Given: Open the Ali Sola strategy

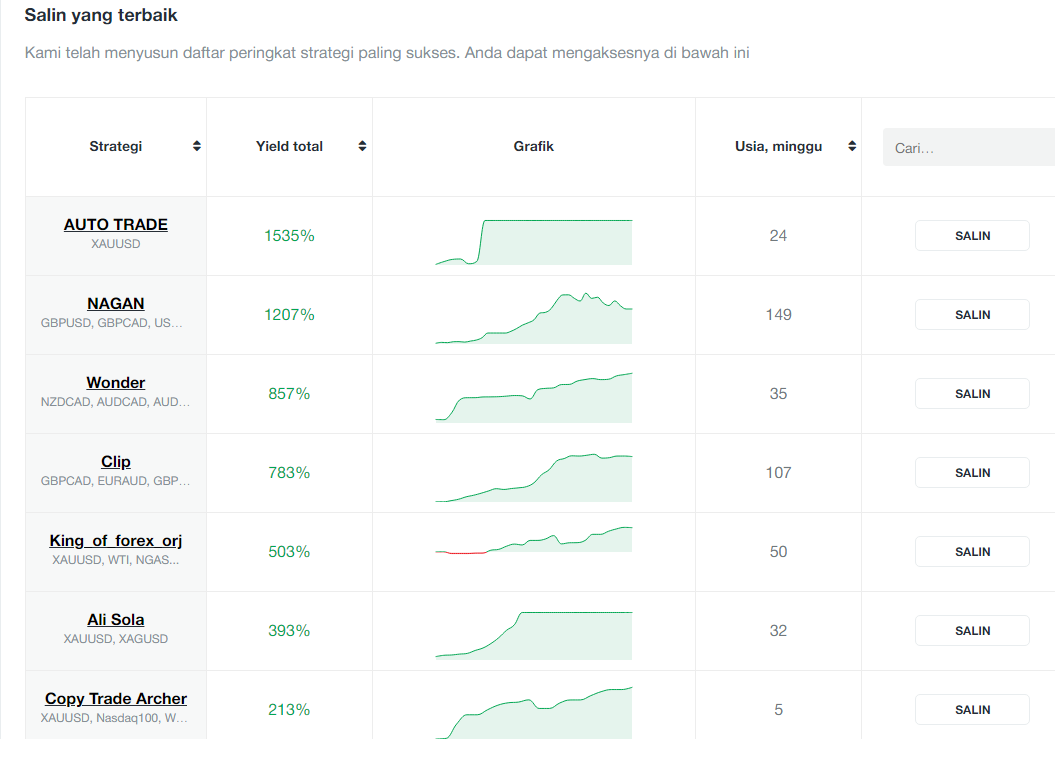Looking at the screenshot, I should (x=116, y=619).
